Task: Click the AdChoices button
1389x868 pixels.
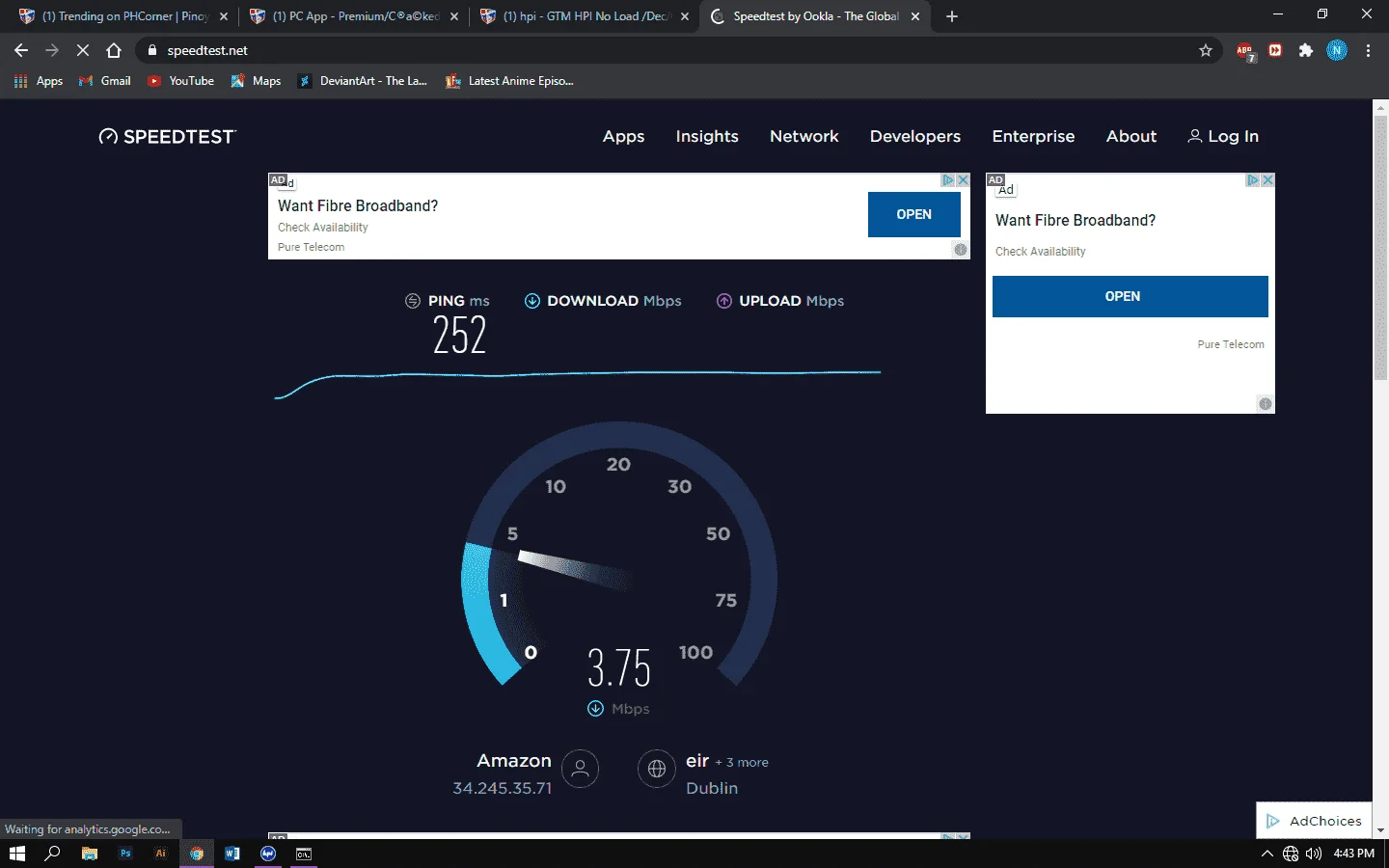Action: coord(1314,821)
